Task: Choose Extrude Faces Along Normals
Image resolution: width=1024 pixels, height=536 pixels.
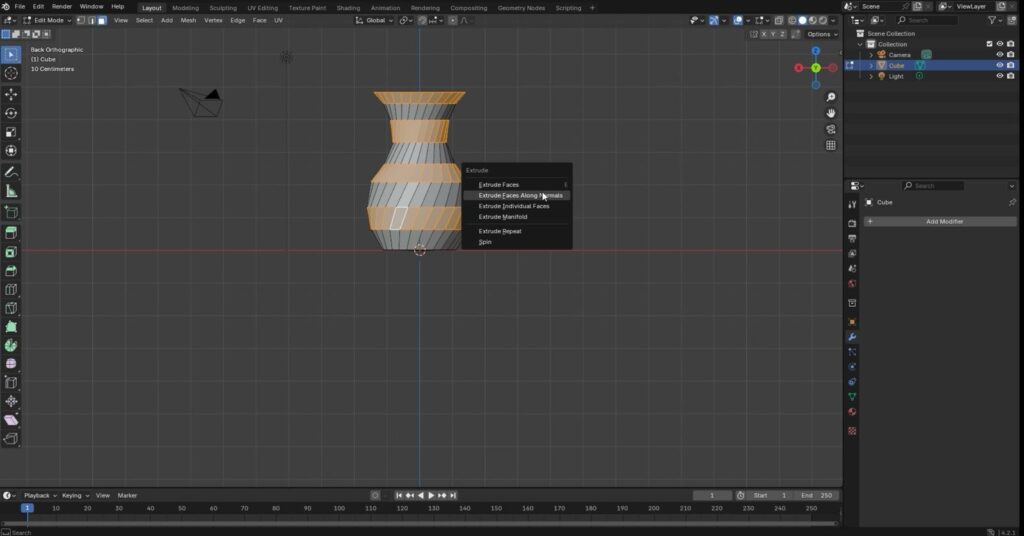Action: coord(520,195)
